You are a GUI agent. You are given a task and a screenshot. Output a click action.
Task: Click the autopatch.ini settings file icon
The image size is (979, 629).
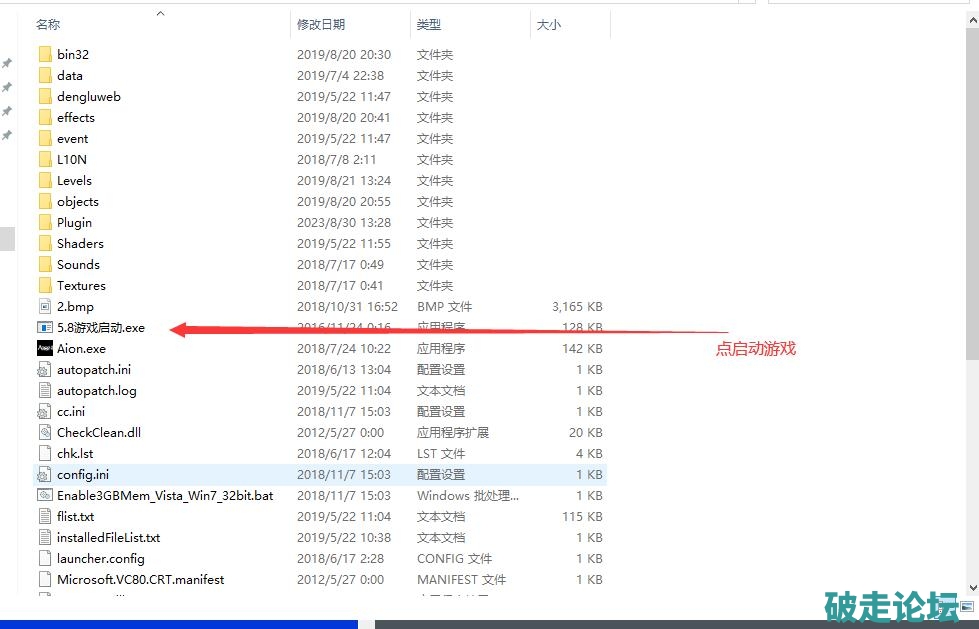[45, 369]
